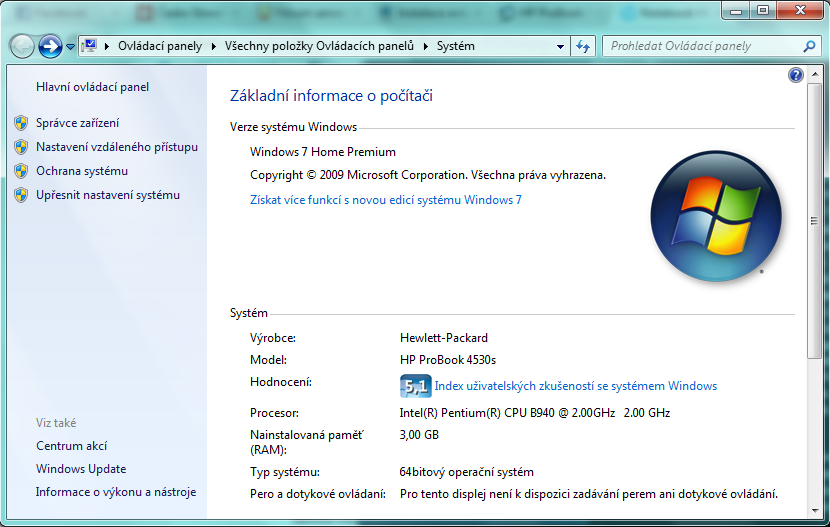Open Upřesnit nastavení systému
Image resolution: width=830 pixels, height=527 pixels.
pyautogui.click(x=108, y=195)
